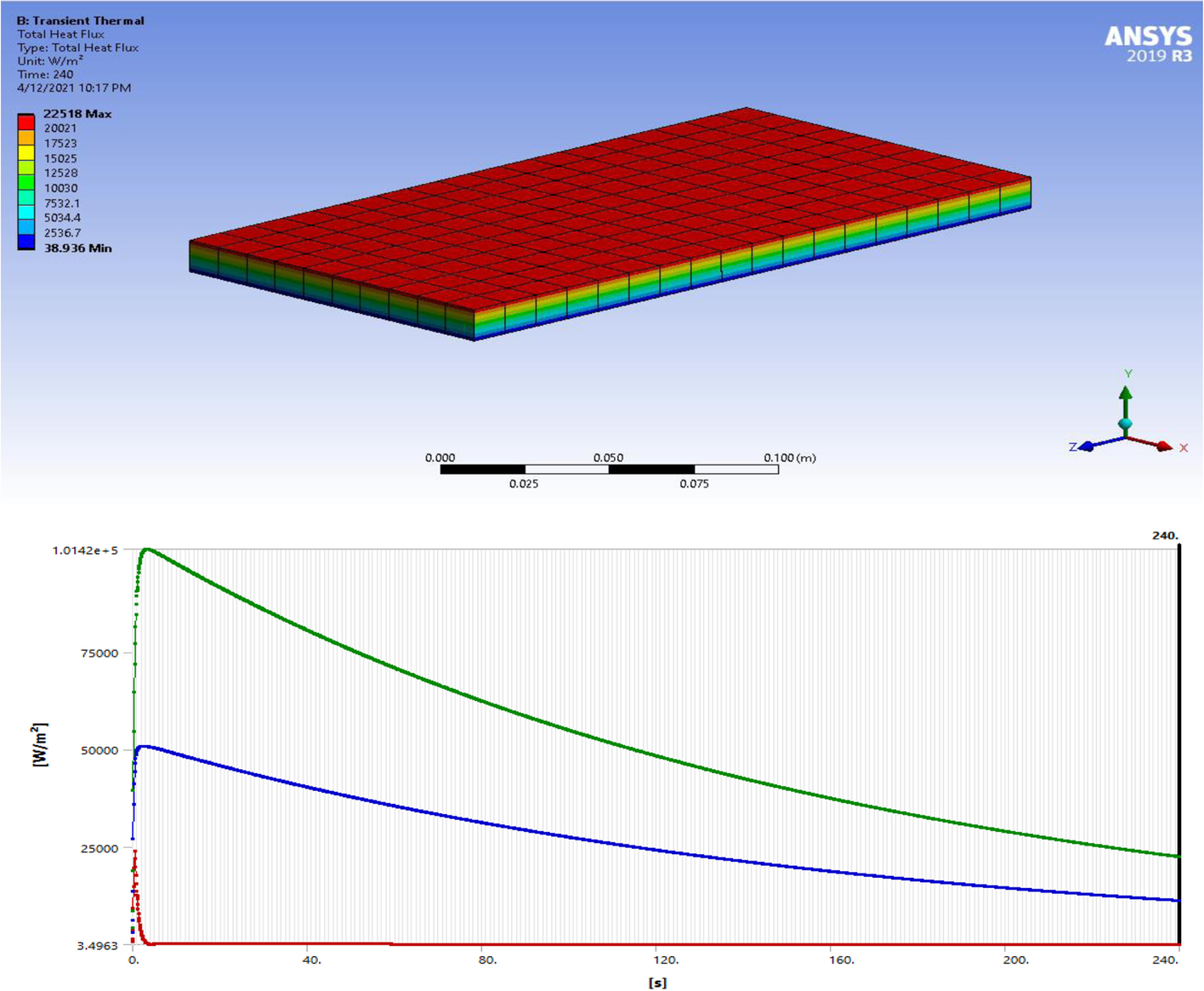This screenshot has width=1204, height=991.
Task: Click the '[W/m²]' y-axis title
Action: (x=40, y=744)
